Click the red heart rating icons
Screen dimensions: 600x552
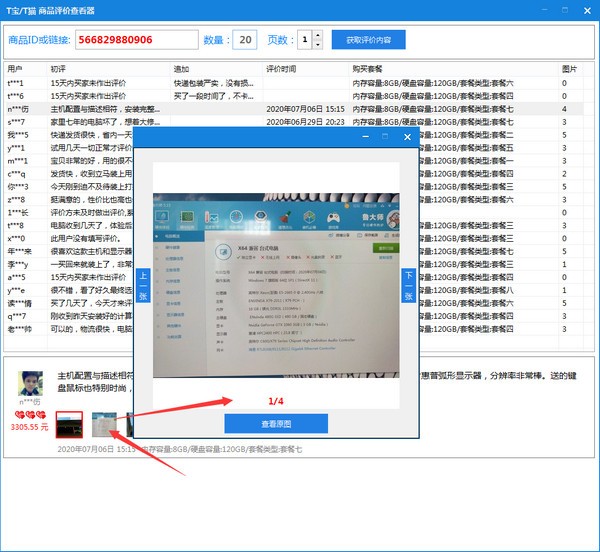tap(29, 414)
